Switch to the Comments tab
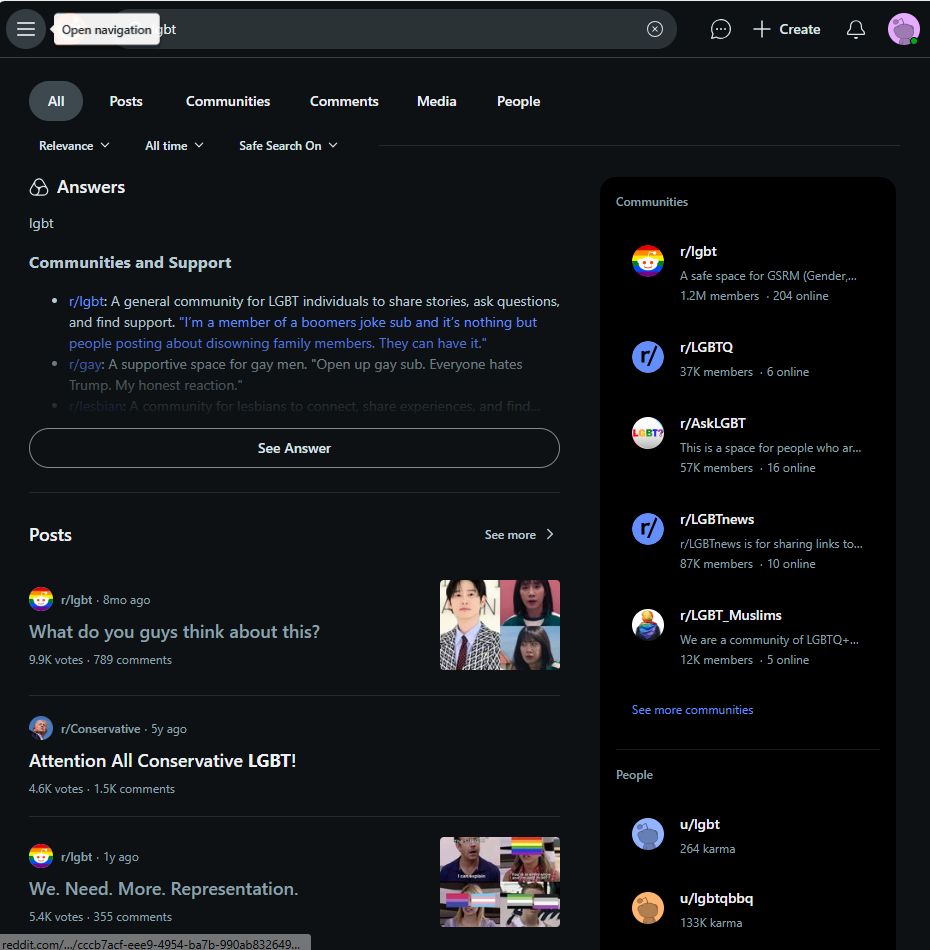Image resolution: width=930 pixels, height=950 pixels. click(x=344, y=101)
